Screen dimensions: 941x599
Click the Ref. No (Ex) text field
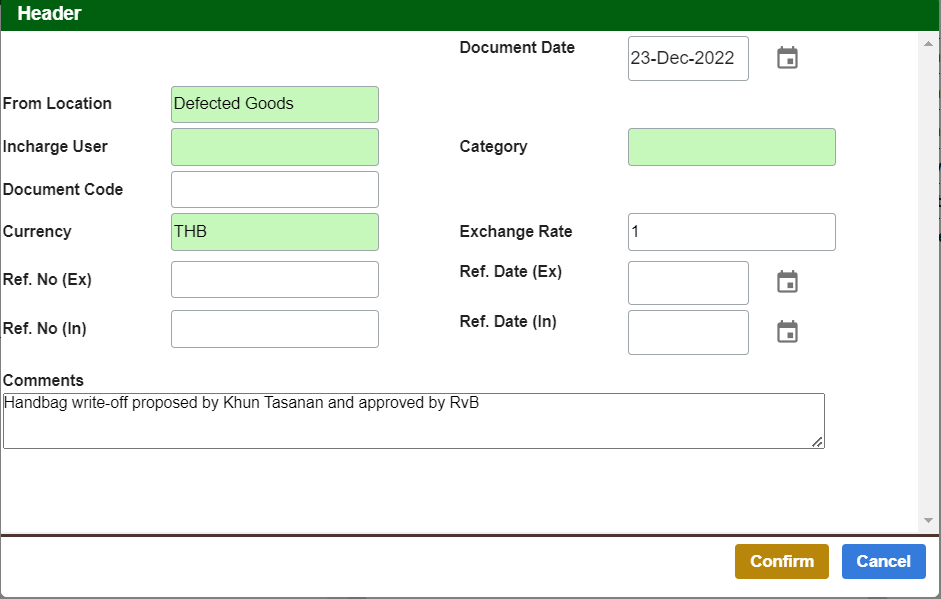tap(274, 280)
